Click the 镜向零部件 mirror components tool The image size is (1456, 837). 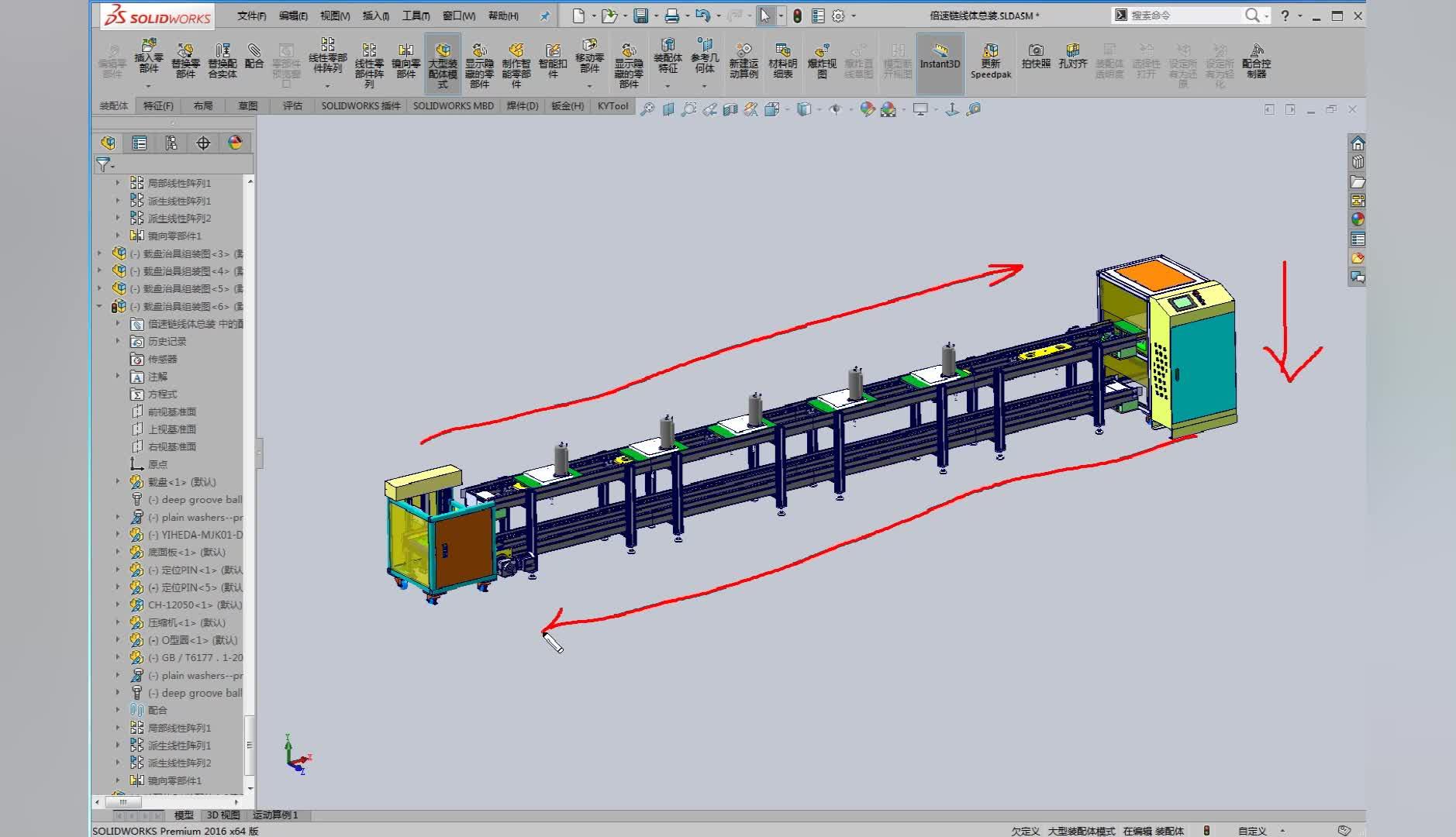coord(405,60)
